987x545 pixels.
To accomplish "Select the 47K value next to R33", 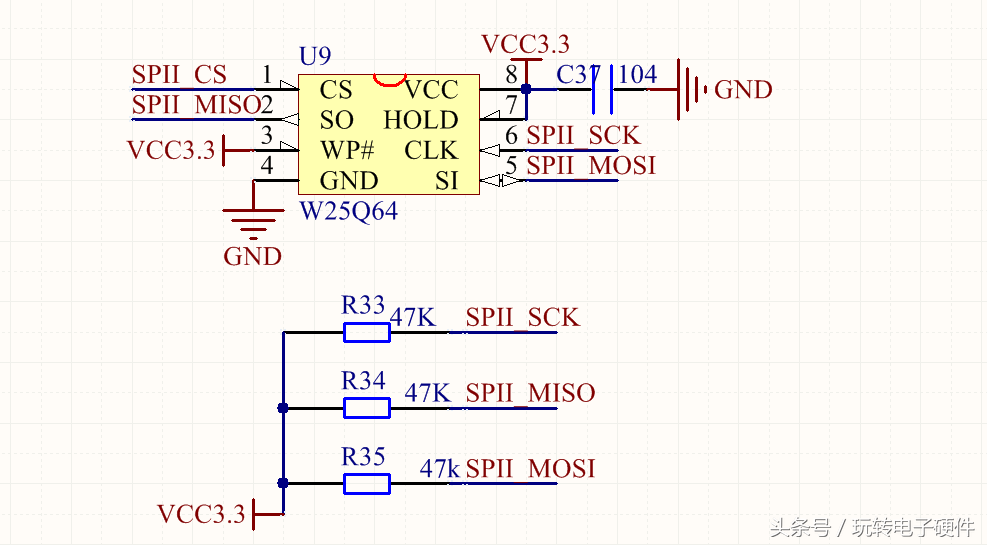I will point(413,317).
